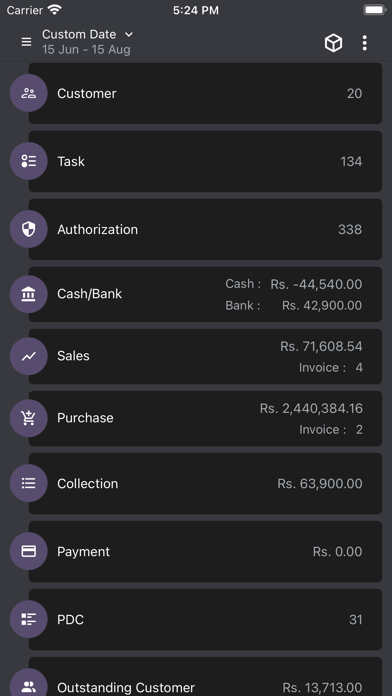Screen dimensions: 392x696
Task: Tap the Authorization count 338
Action: (350, 229)
